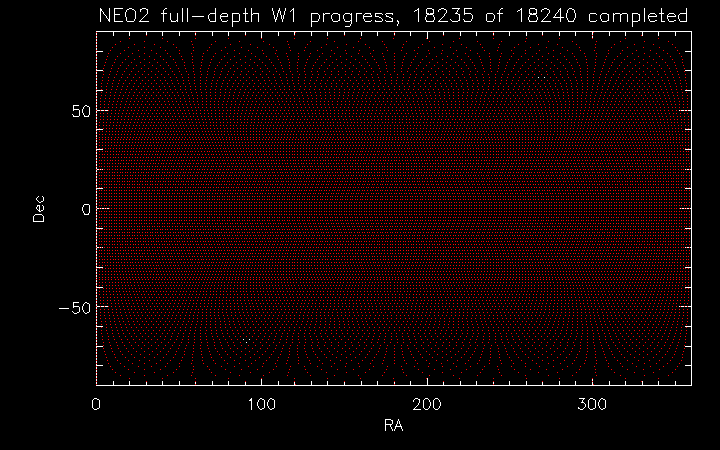Click the y-axis tick label '0' beside Dec

click(x=86, y=209)
